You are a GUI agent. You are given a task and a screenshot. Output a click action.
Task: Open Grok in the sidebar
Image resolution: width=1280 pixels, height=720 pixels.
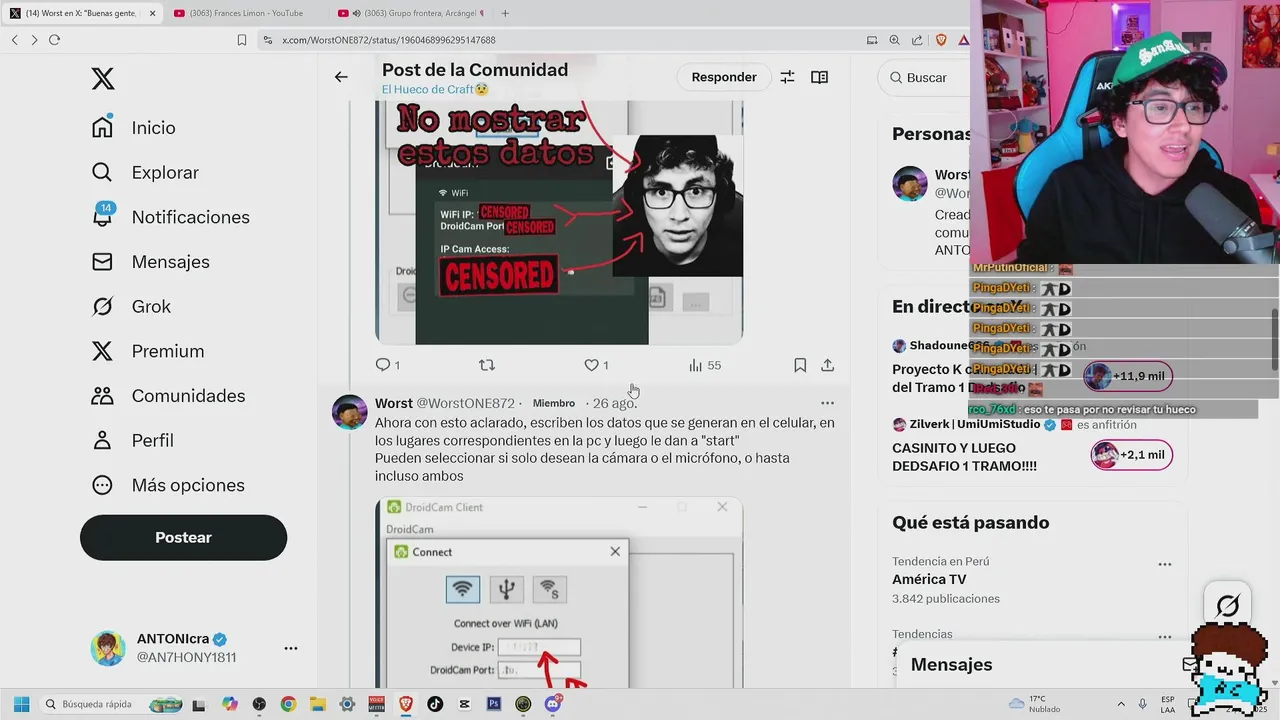(x=131, y=307)
